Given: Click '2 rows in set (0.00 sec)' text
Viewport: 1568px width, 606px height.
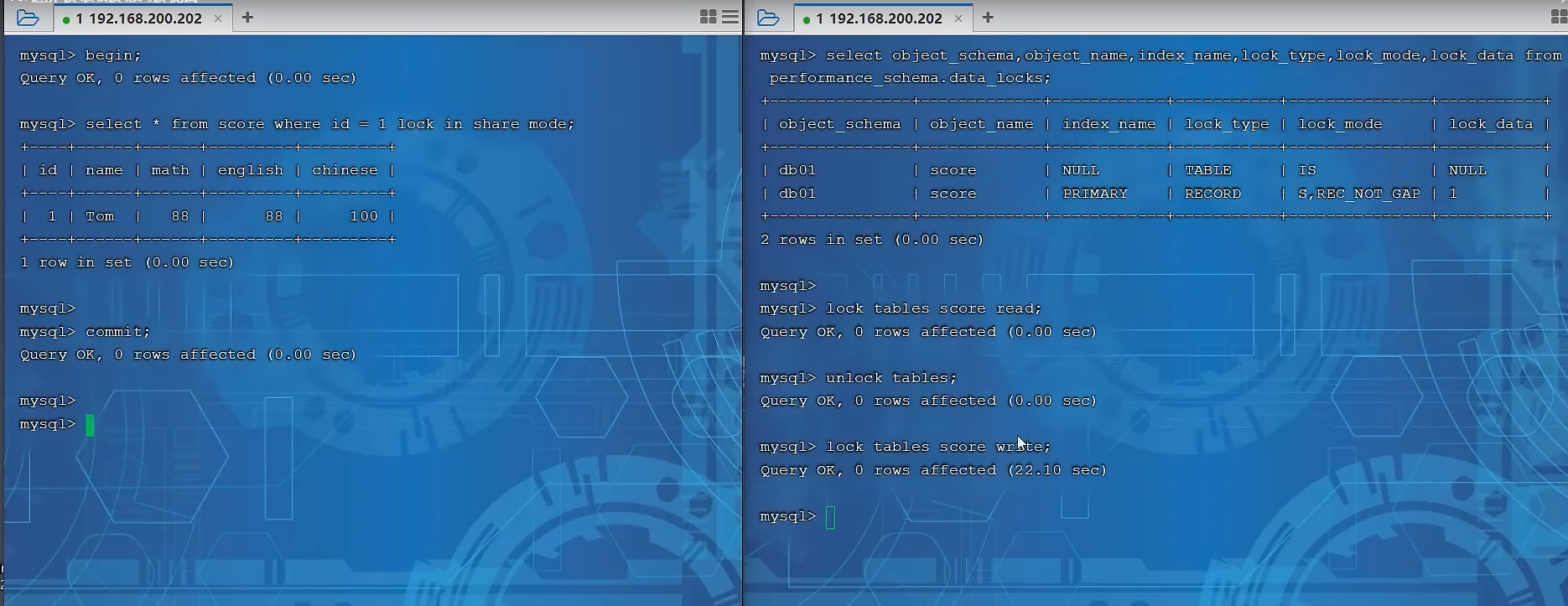Looking at the screenshot, I should [872, 240].
